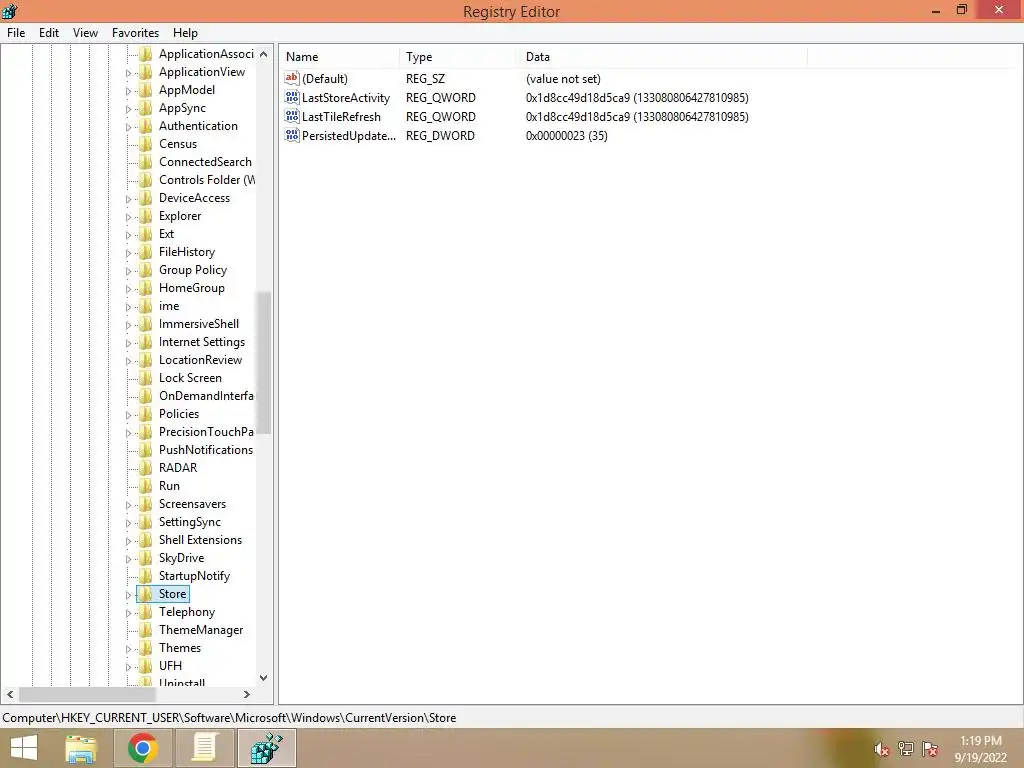Select the Screensavers key
The width and height of the screenshot is (1024, 768).
[x=192, y=504]
